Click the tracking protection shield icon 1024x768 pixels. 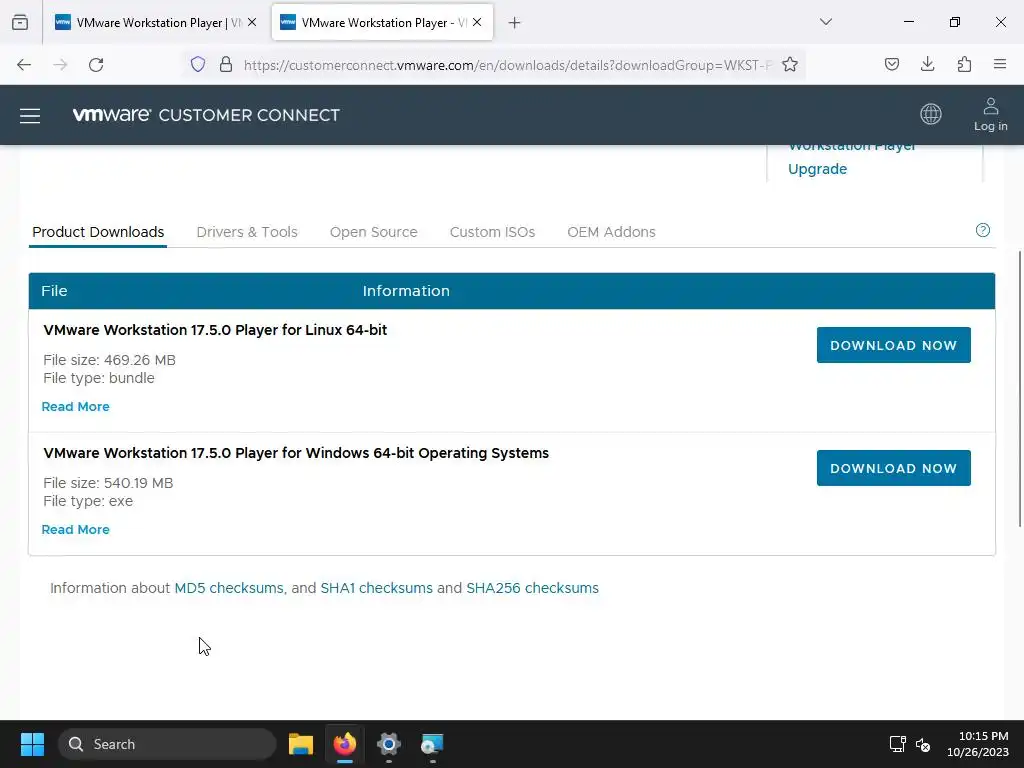[198, 64]
